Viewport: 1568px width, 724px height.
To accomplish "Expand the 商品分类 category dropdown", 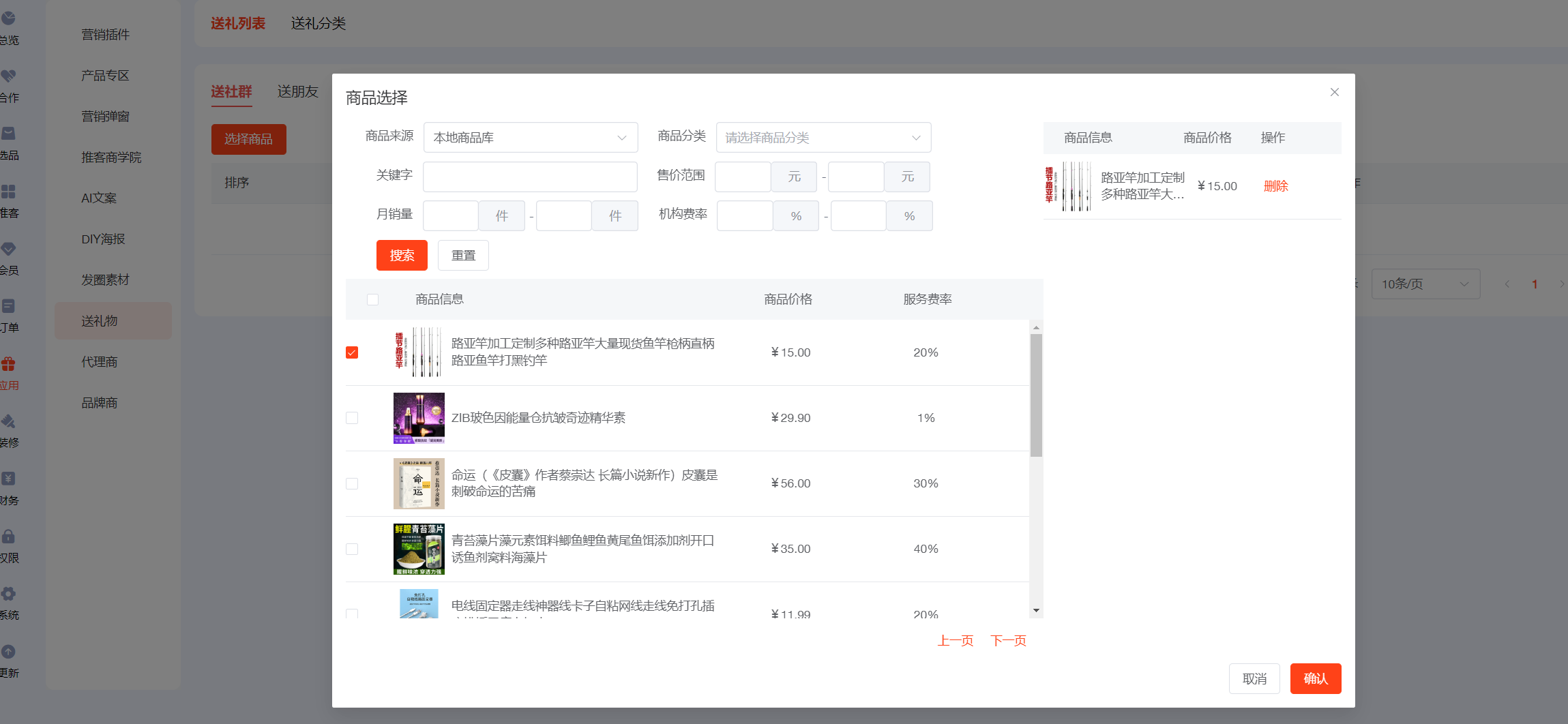I will click(x=823, y=138).
